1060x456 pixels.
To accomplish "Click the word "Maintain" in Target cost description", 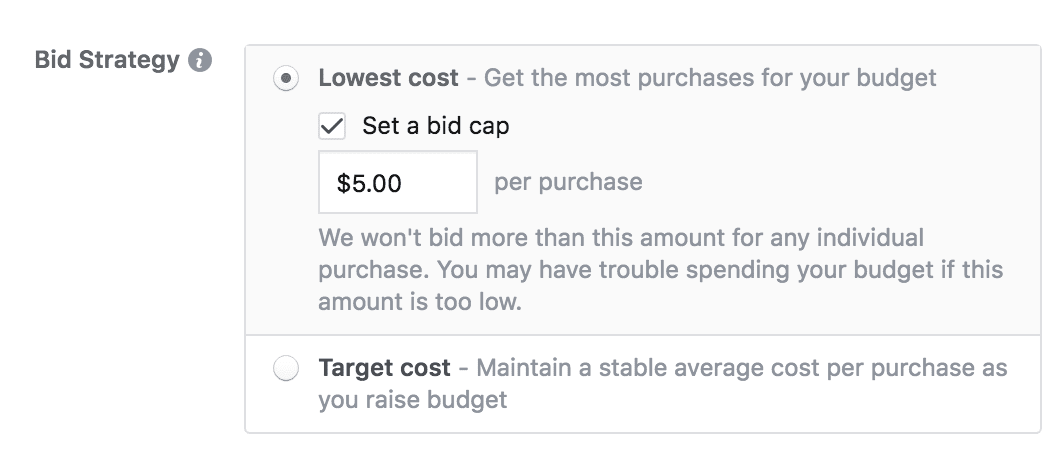I will 525,368.
